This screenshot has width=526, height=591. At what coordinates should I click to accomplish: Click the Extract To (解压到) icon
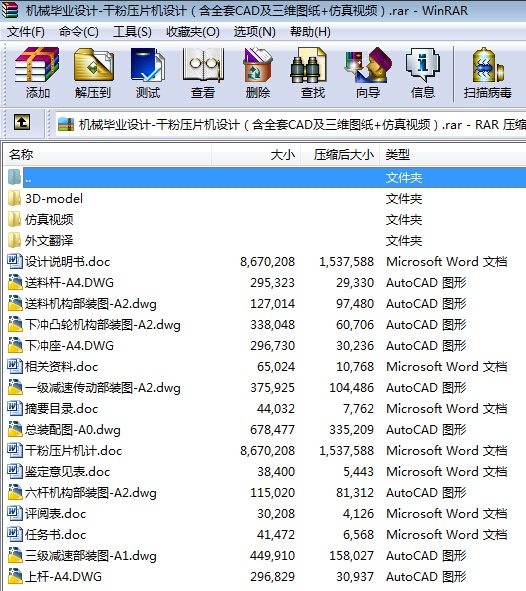[x=93, y=64]
